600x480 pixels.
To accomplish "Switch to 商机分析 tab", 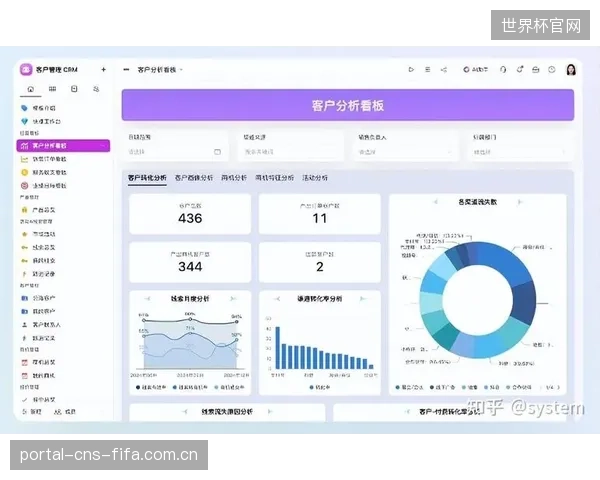I will point(234,178).
